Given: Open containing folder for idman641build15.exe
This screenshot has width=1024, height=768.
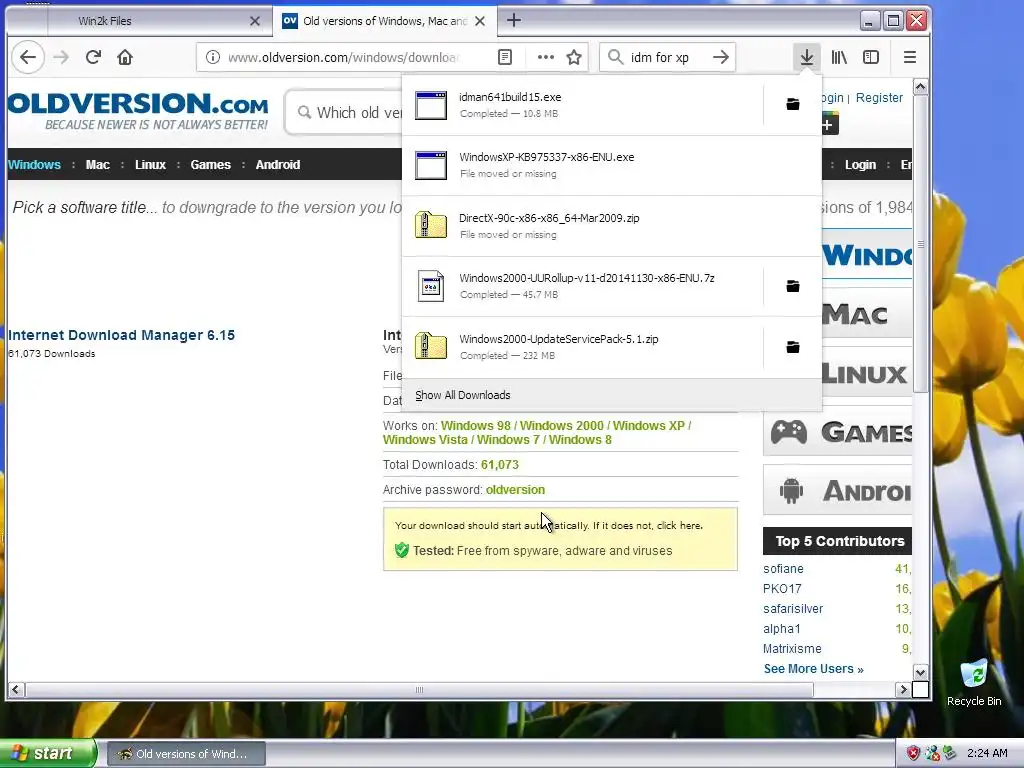Looking at the screenshot, I should click(x=793, y=104).
